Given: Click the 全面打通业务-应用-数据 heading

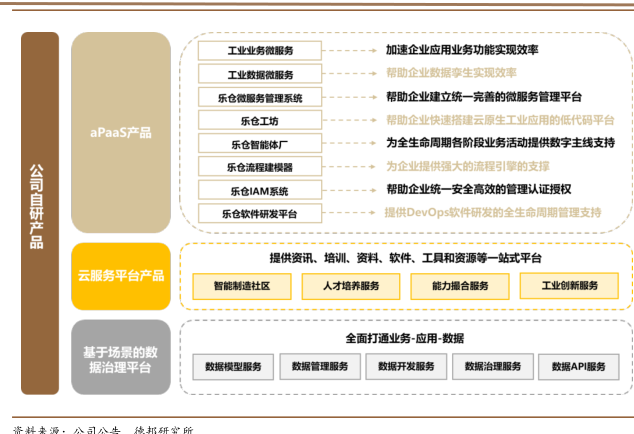Looking at the screenshot, I should 405,338.
